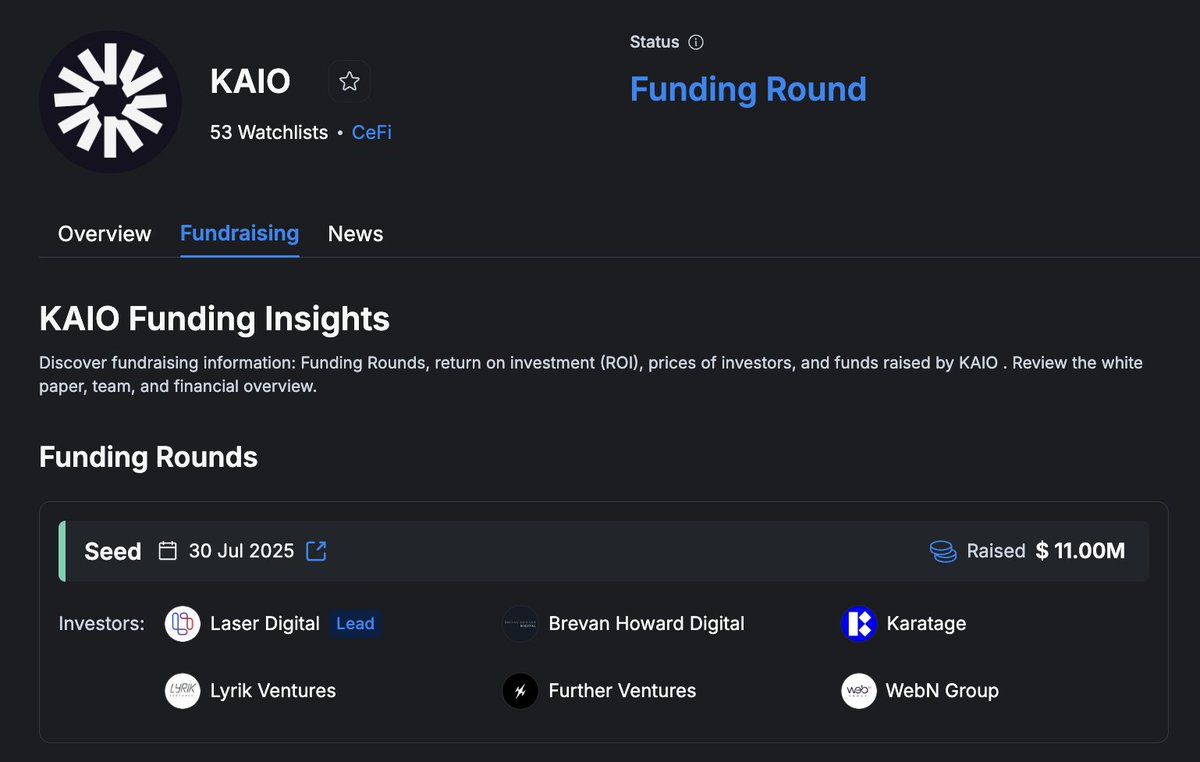Click the $ 11.00M raised amount

click(x=1080, y=551)
